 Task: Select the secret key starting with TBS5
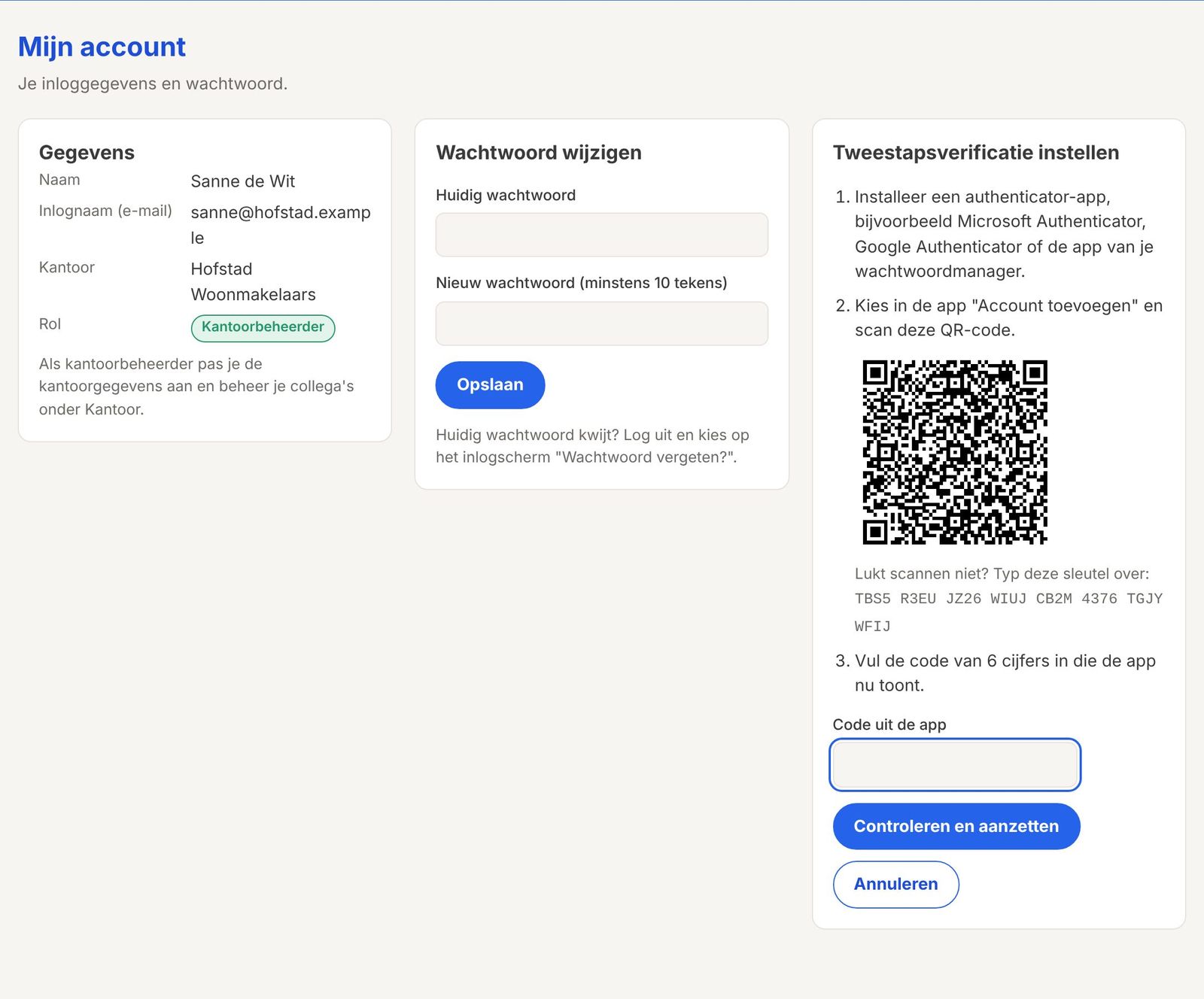tap(1008, 612)
